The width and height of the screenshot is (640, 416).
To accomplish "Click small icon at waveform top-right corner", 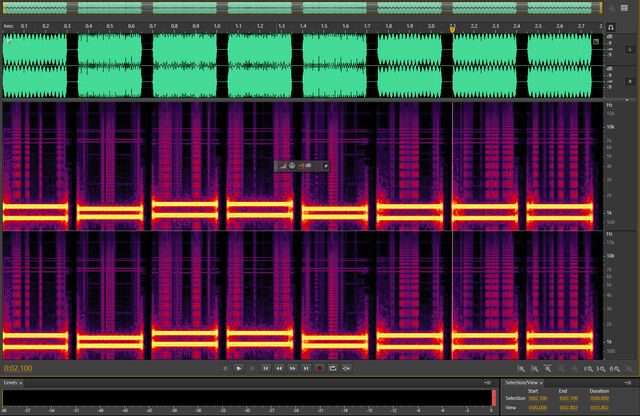I will [596, 41].
